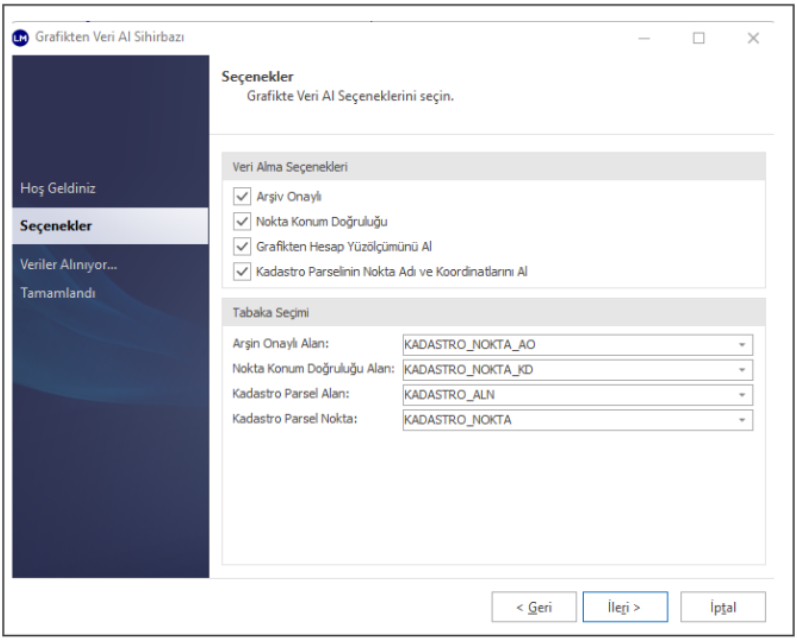This screenshot has width=797, height=640.
Task: Jump to the Tamamlandı step
Action: tap(57, 292)
